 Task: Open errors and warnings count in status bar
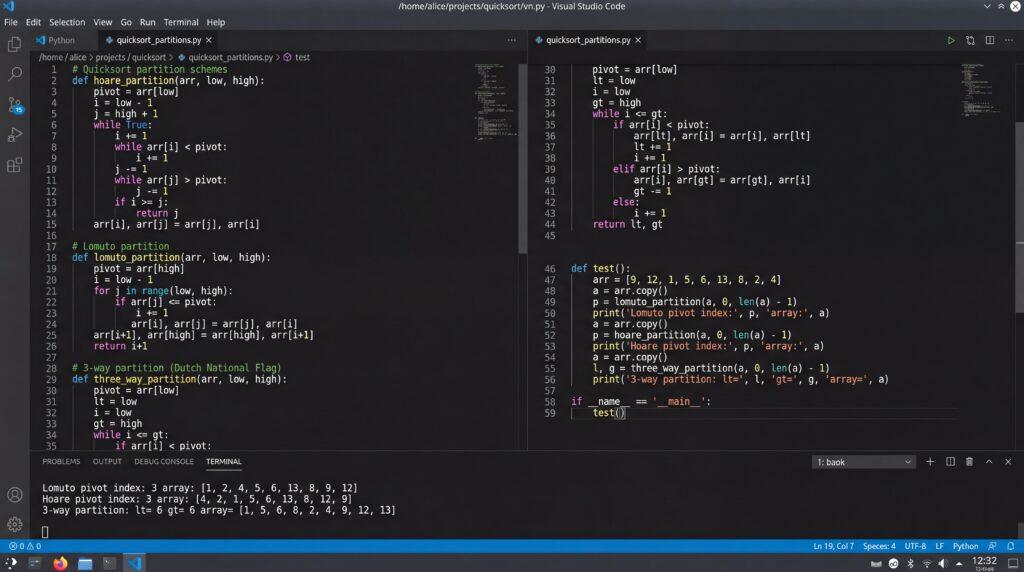(25, 546)
